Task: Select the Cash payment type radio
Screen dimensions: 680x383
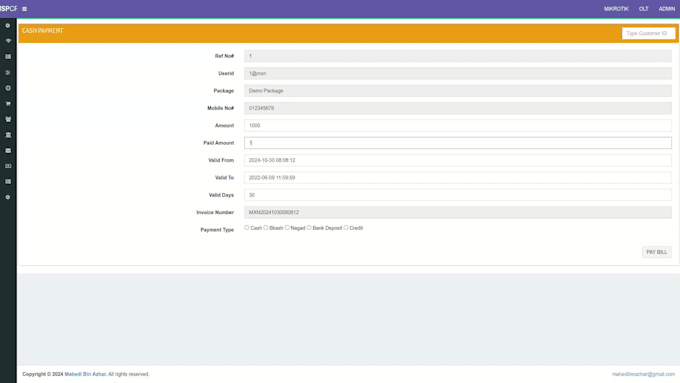Action: (246, 228)
